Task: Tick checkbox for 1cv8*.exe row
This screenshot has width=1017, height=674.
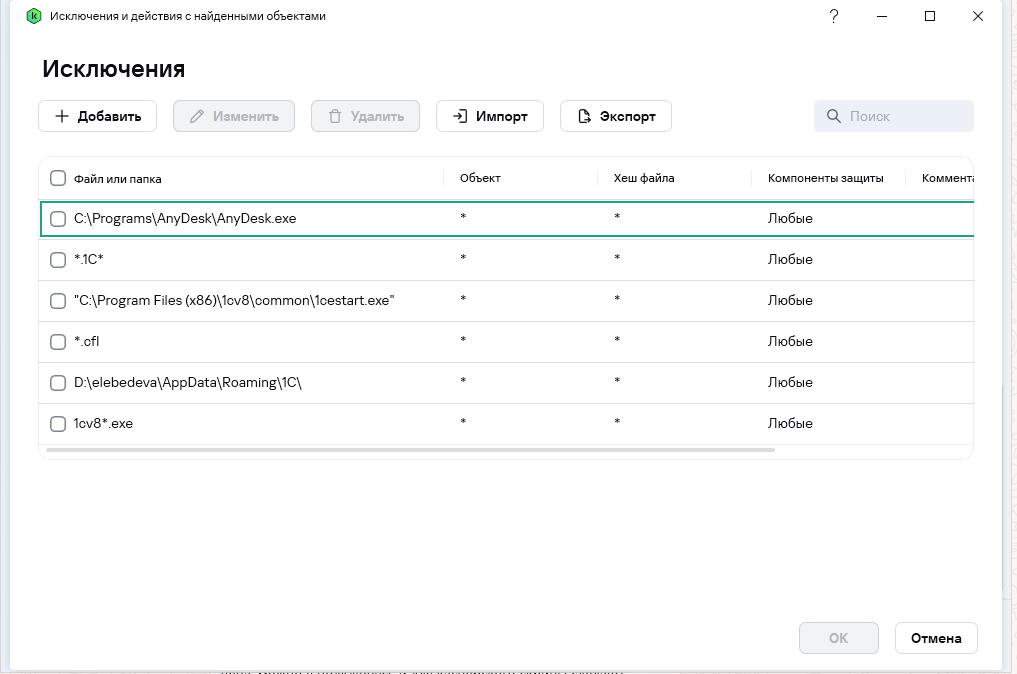Action: (58, 423)
